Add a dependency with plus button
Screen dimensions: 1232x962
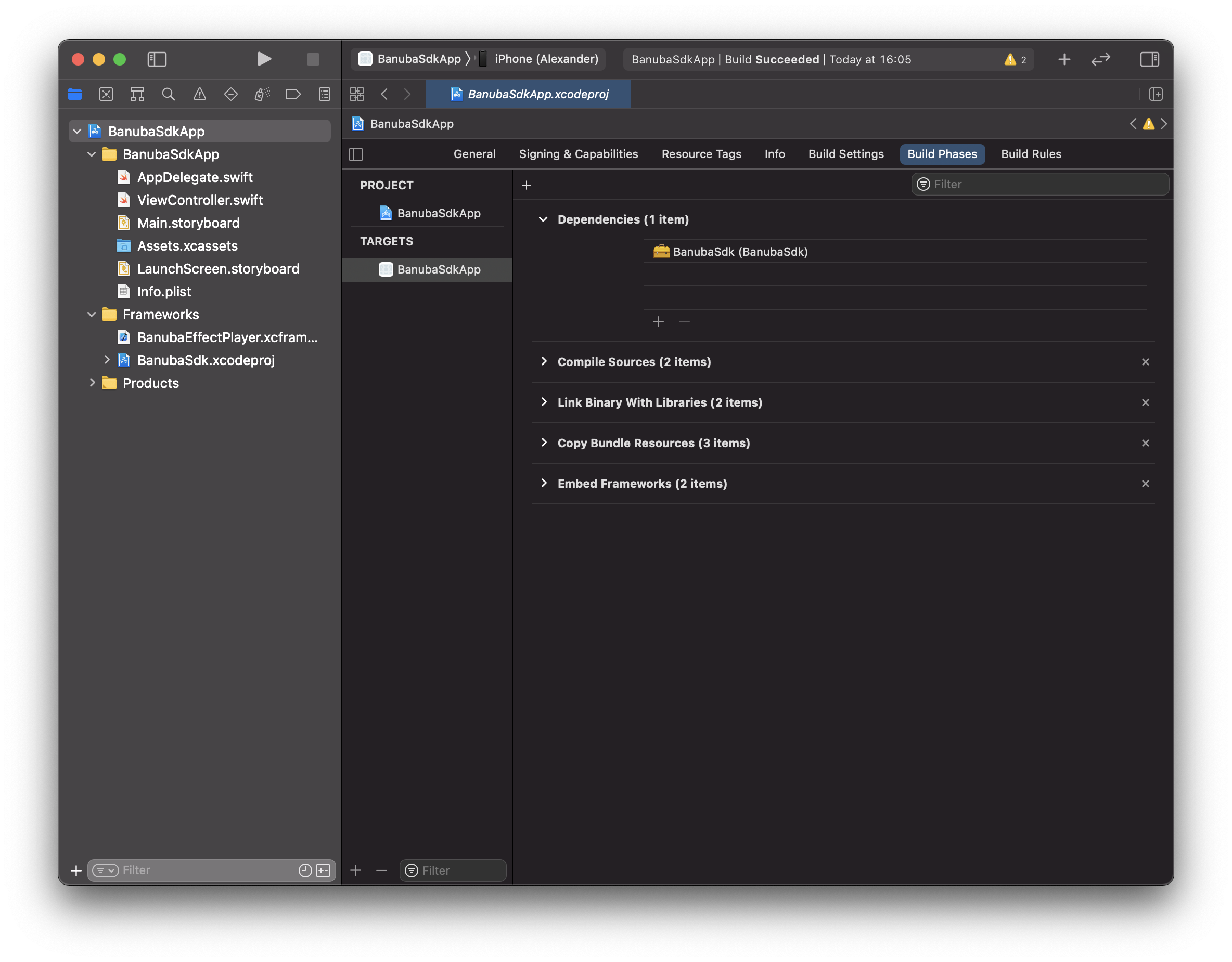658,322
